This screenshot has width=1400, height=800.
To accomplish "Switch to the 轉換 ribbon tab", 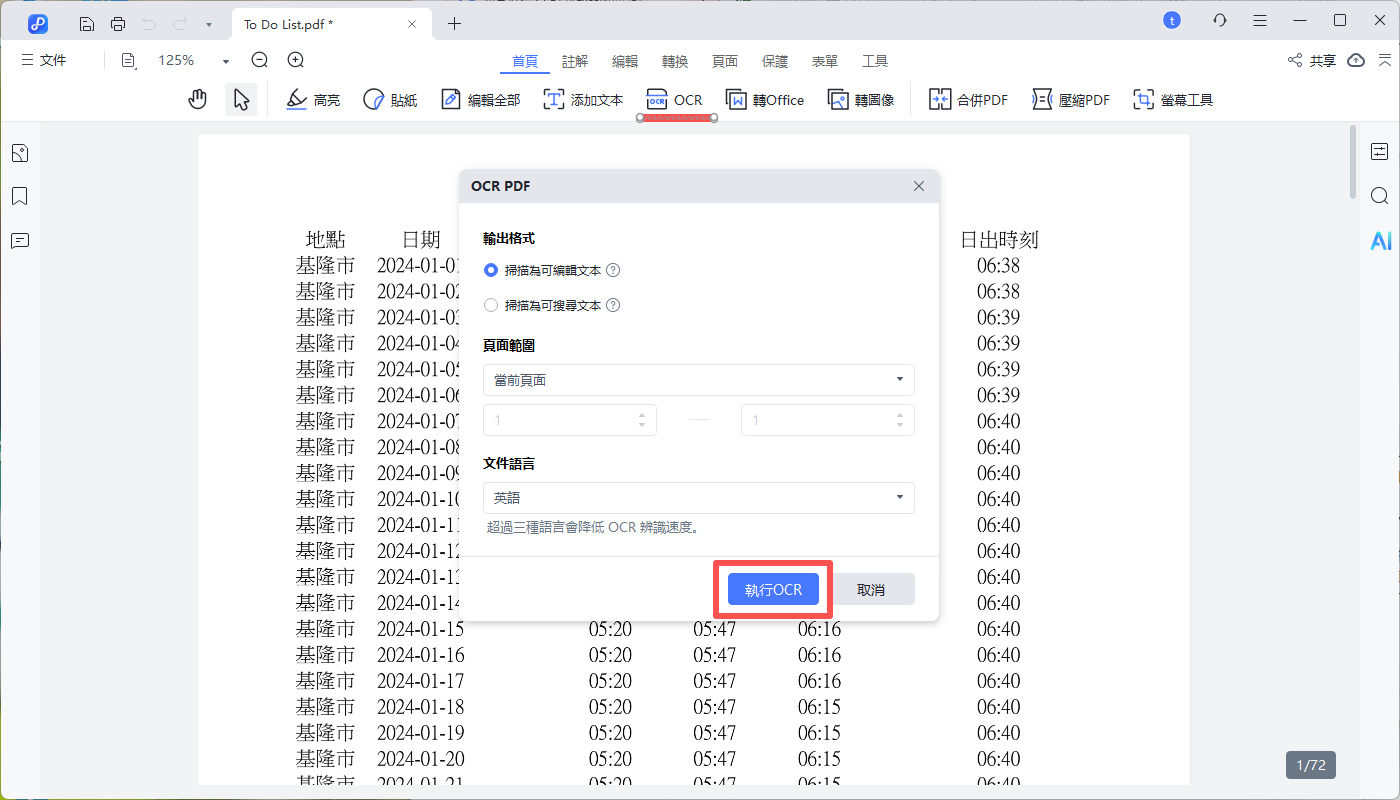I will pyautogui.click(x=674, y=61).
